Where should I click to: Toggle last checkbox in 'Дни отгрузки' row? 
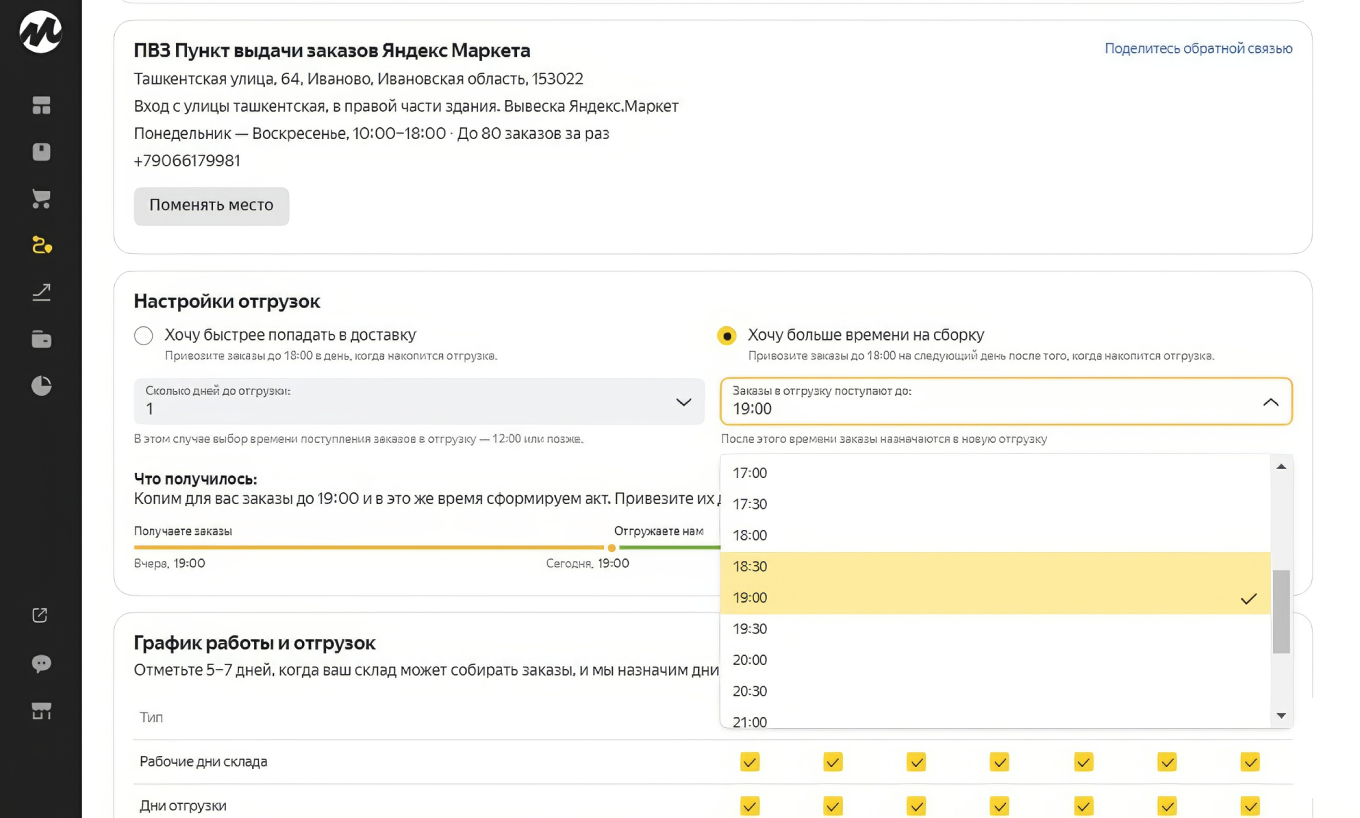pos(1250,806)
